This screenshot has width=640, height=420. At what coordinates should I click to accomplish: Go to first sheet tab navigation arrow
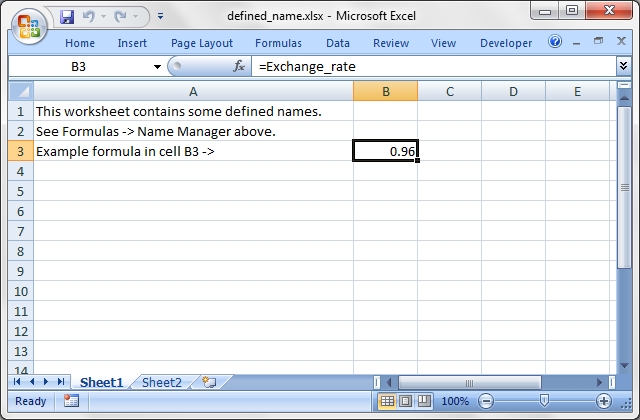[x=17, y=382]
